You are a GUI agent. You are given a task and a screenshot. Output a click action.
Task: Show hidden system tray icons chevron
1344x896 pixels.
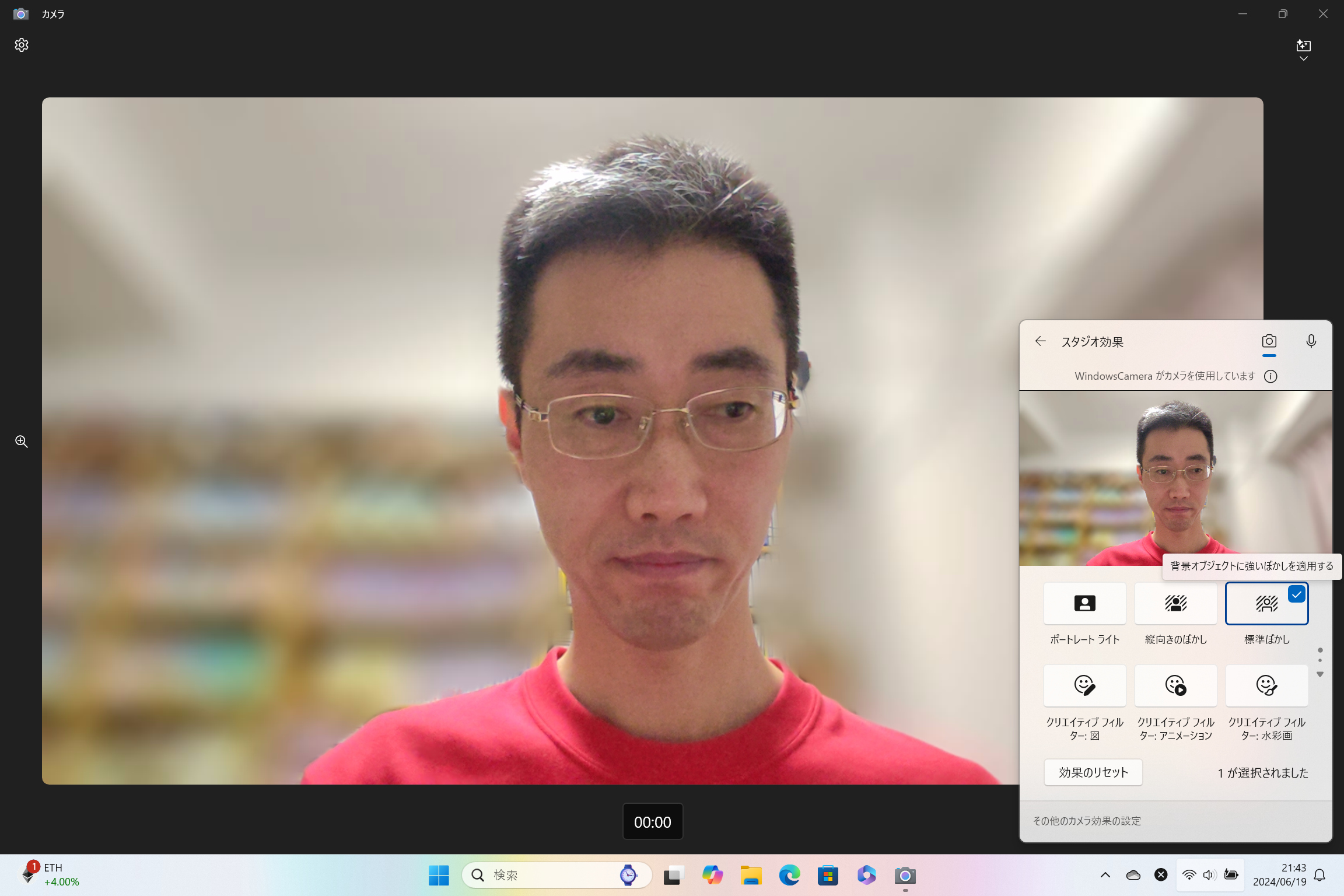click(x=1105, y=875)
